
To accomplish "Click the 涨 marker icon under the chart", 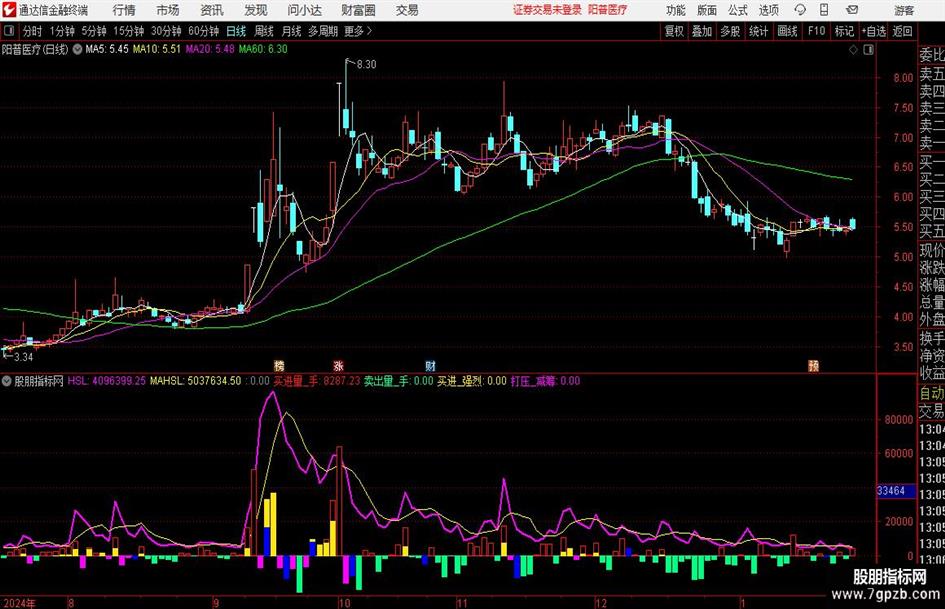I will tap(339, 365).
